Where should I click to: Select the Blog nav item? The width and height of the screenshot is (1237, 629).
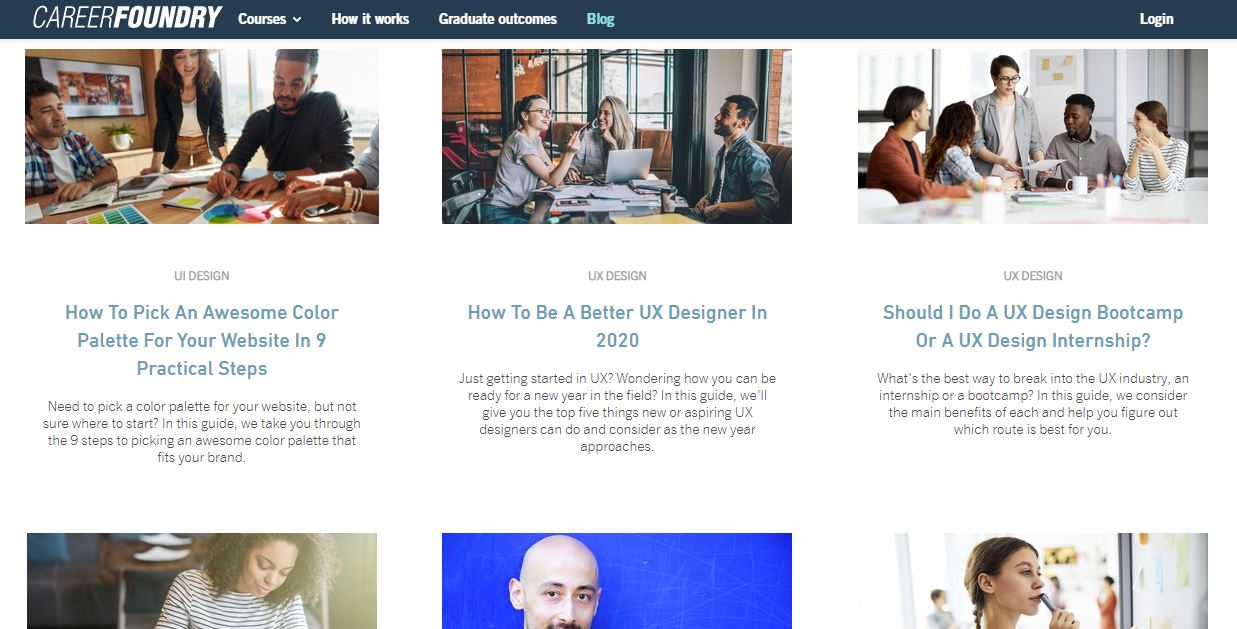[601, 18]
